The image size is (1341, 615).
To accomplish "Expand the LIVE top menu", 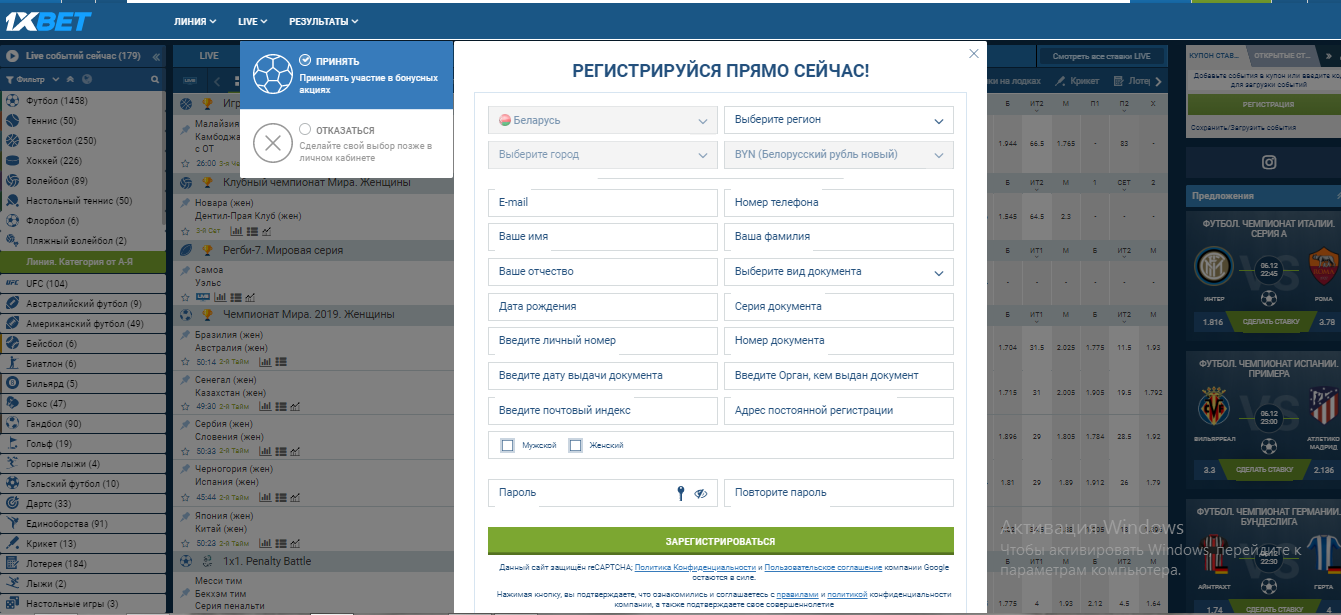I will pyautogui.click(x=253, y=21).
